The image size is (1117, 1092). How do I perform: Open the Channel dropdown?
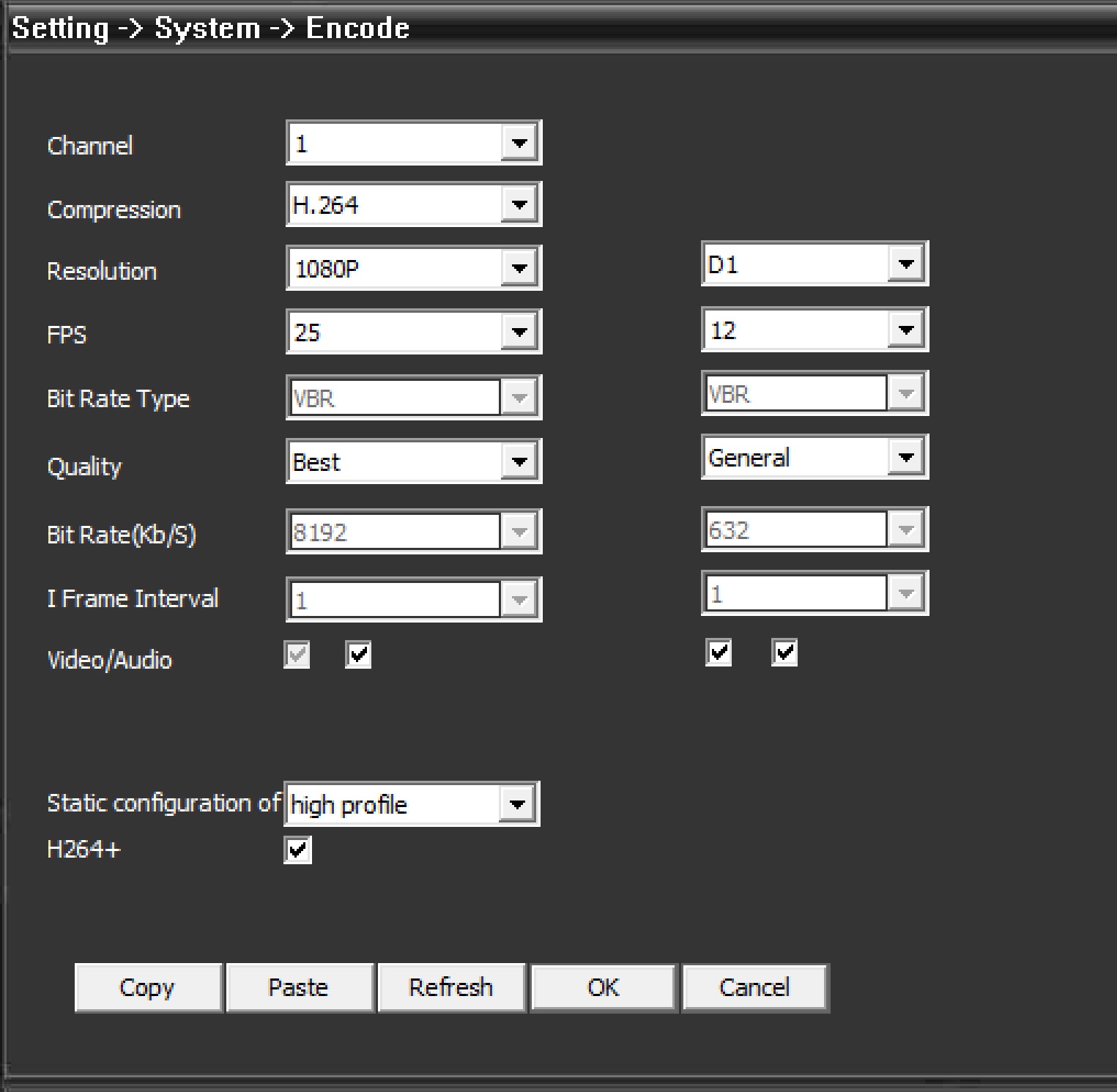coord(519,144)
